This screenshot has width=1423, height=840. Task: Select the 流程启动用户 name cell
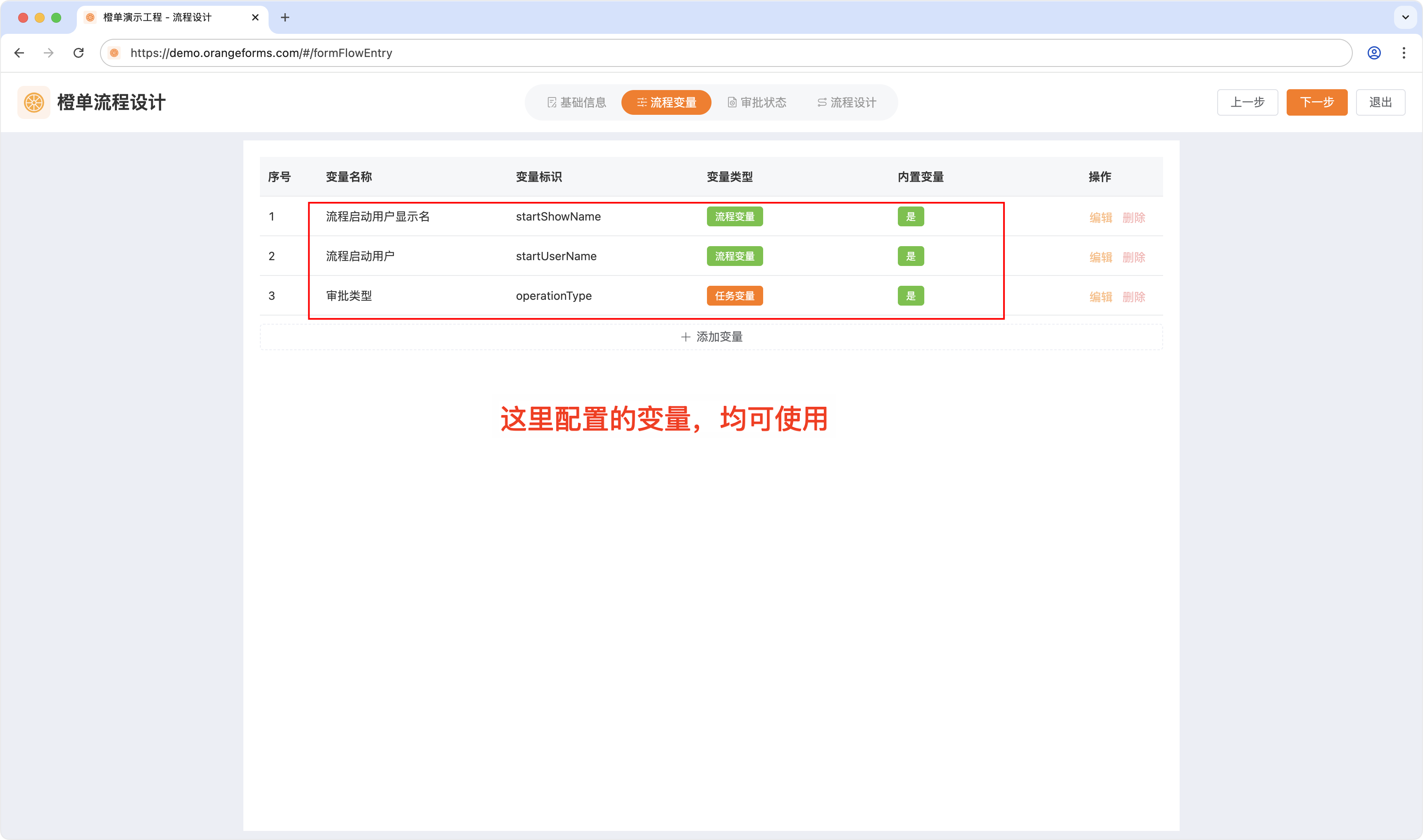point(360,256)
